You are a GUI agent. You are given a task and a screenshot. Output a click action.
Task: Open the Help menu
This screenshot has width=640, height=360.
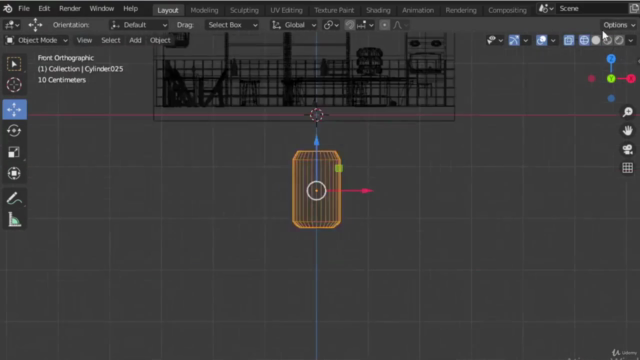[x=131, y=9]
